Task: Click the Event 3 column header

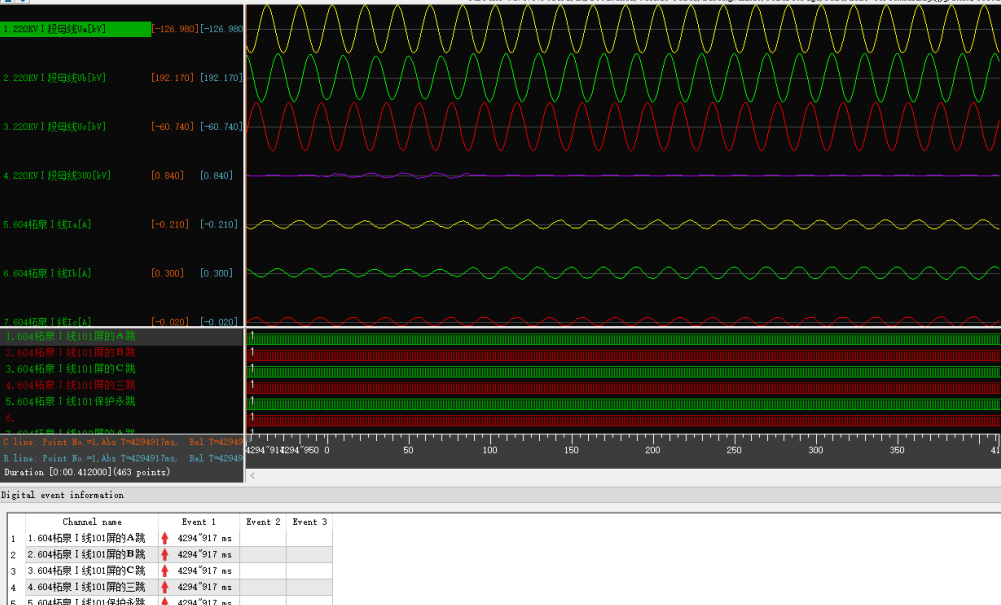Action: tap(310, 522)
